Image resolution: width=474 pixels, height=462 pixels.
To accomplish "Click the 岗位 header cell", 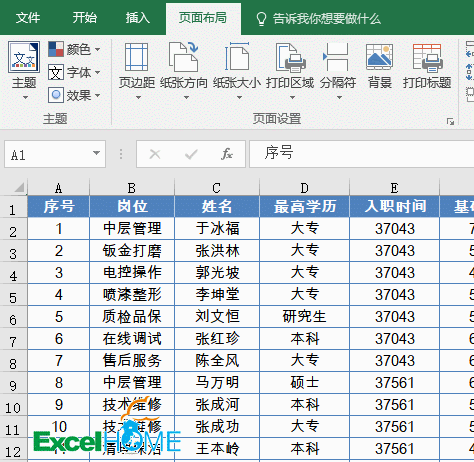I will (x=132, y=206).
